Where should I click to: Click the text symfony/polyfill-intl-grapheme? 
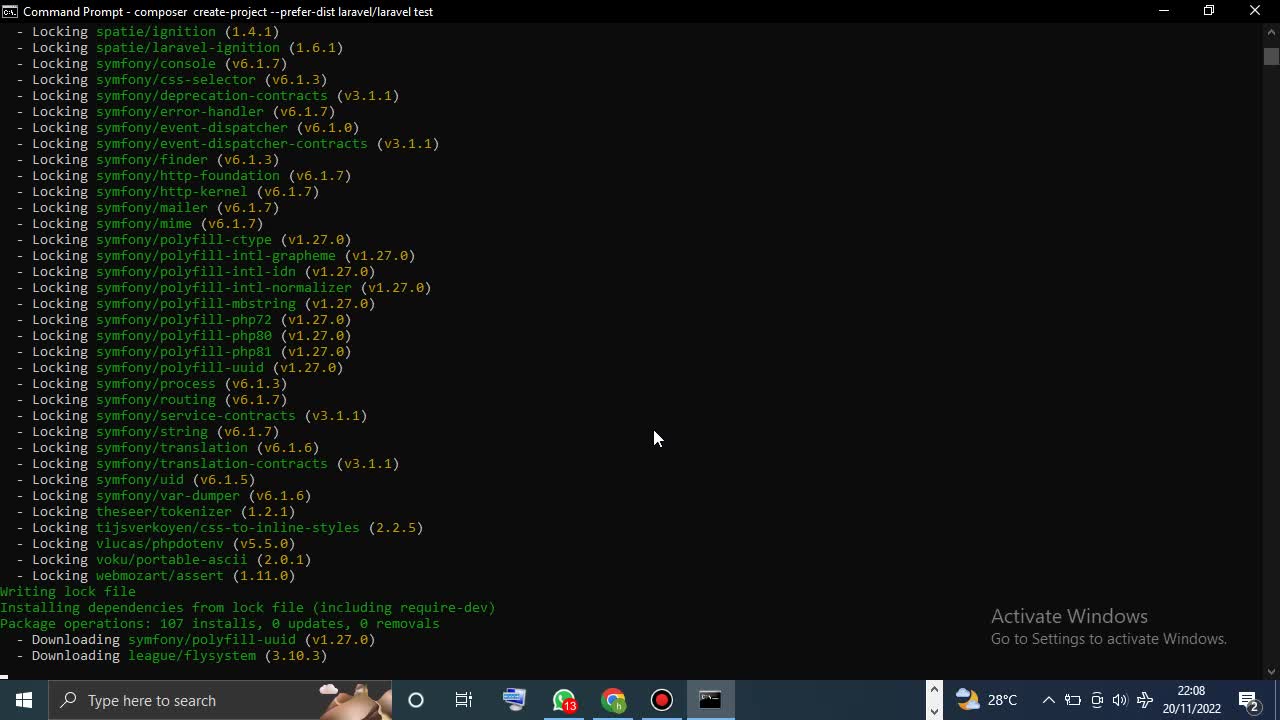[x=216, y=255]
